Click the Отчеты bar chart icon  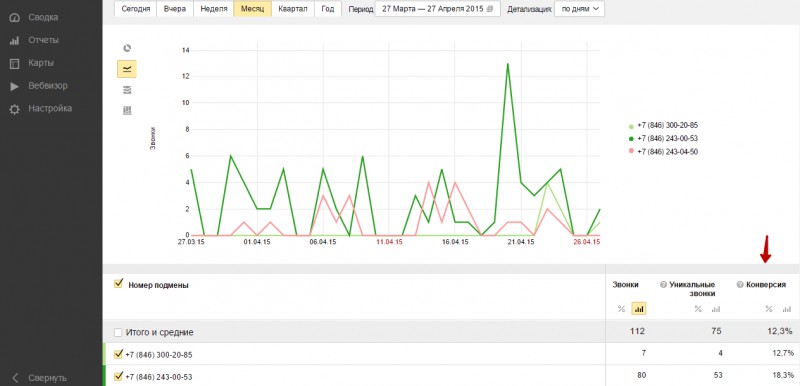click(x=14, y=41)
